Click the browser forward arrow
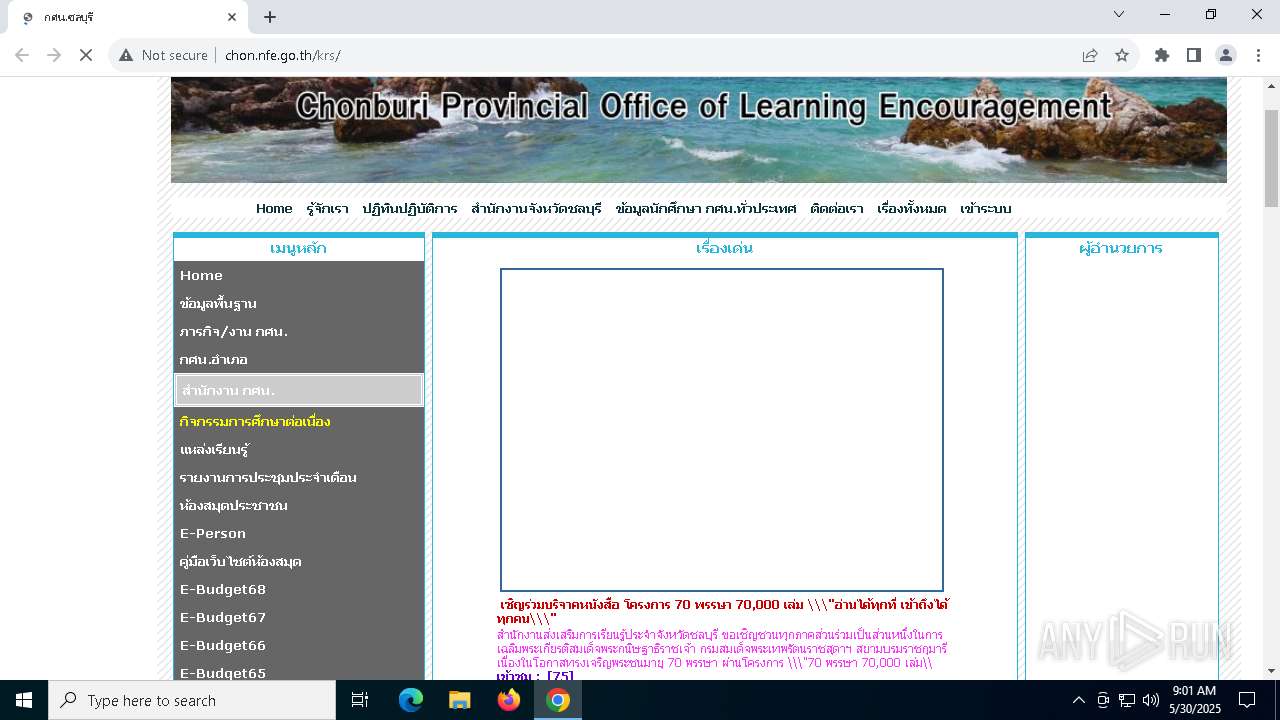Screen dimensions: 1280x720 click(54, 55)
